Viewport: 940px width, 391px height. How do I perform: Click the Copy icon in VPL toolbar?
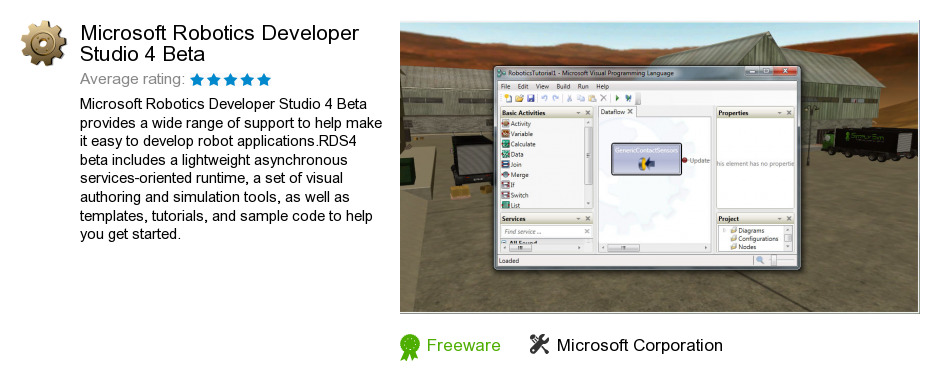tap(580, 98)
